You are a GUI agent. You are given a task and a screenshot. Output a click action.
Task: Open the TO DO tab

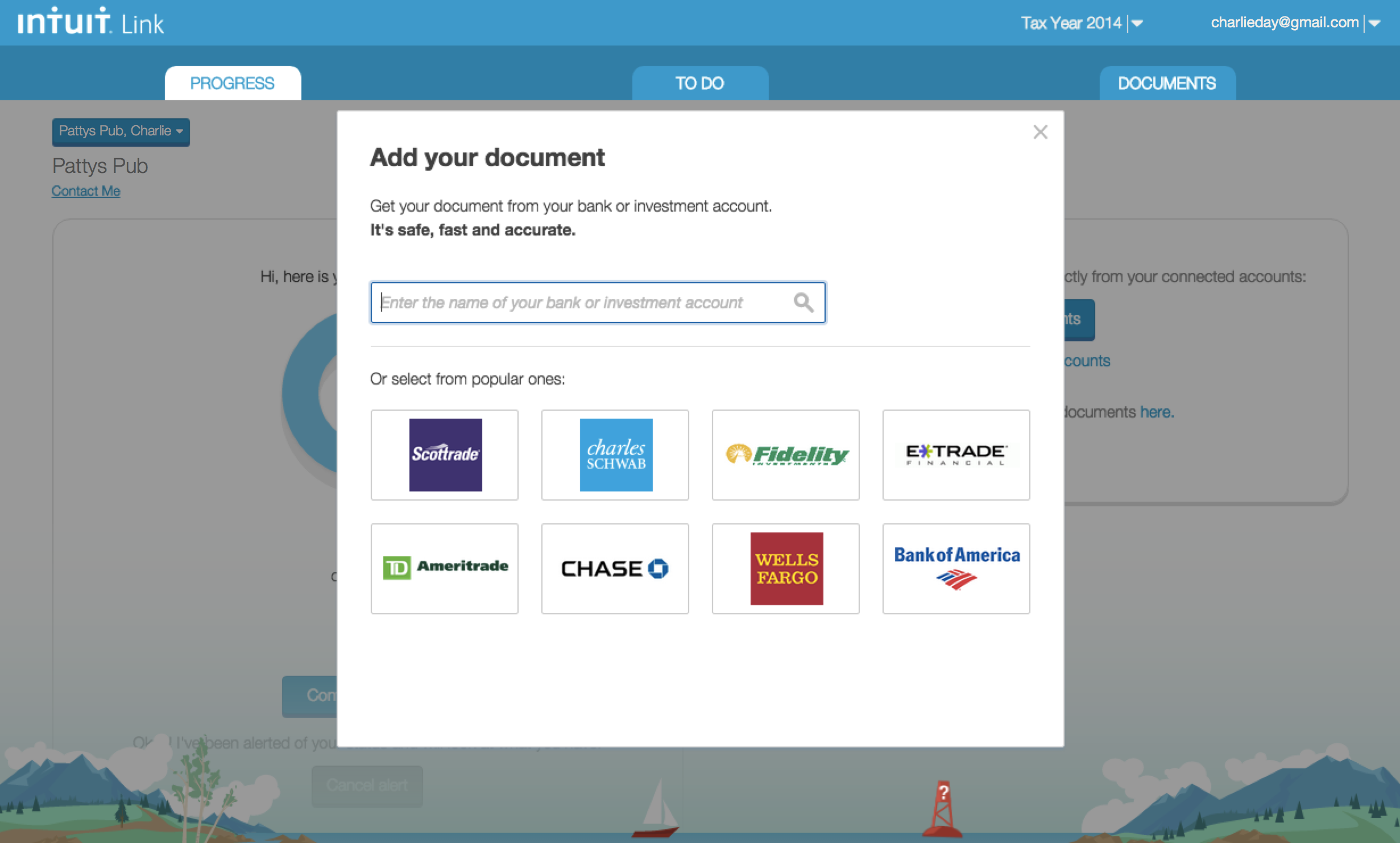(700, 83)
